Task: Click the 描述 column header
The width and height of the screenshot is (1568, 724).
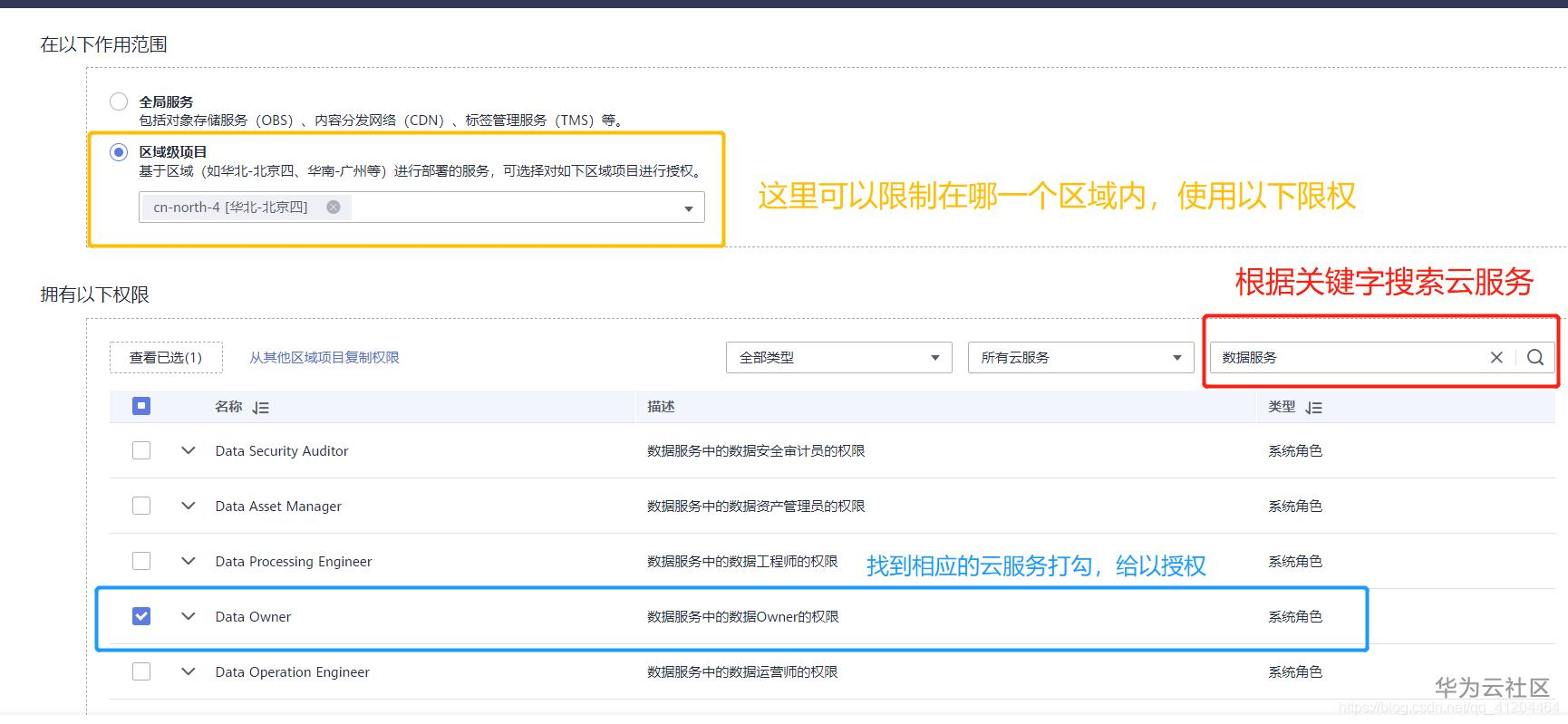Action: click(661, 407)
